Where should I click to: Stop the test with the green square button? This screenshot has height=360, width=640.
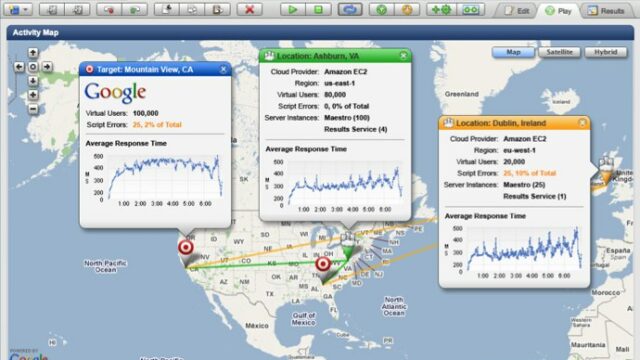point(318,9)
